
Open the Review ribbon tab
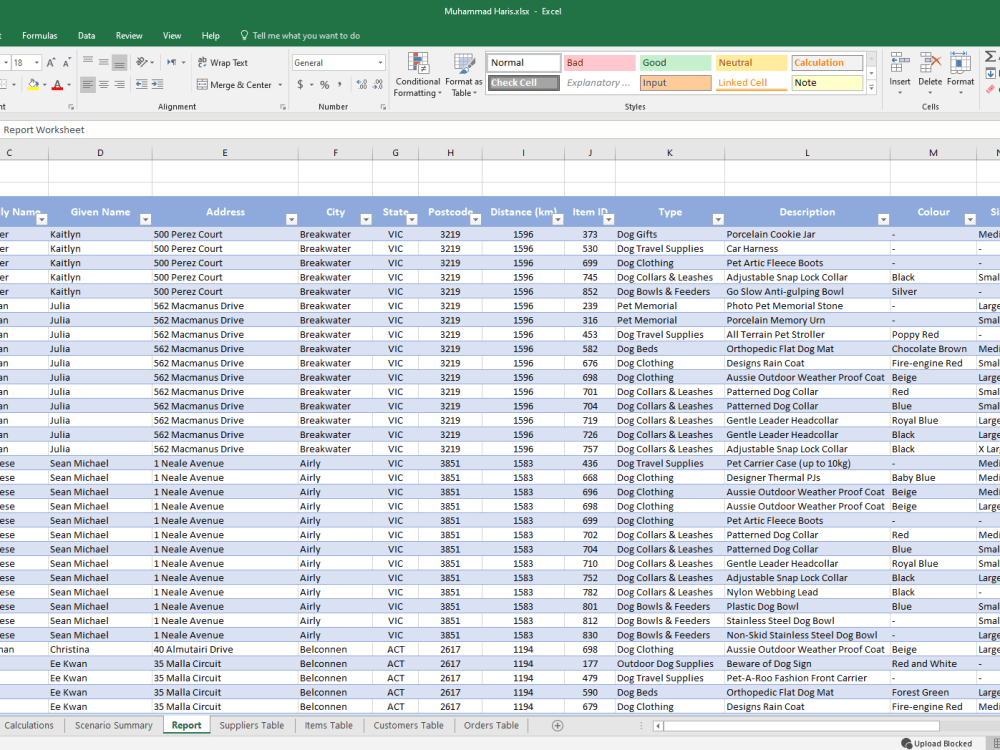(129, 36)
